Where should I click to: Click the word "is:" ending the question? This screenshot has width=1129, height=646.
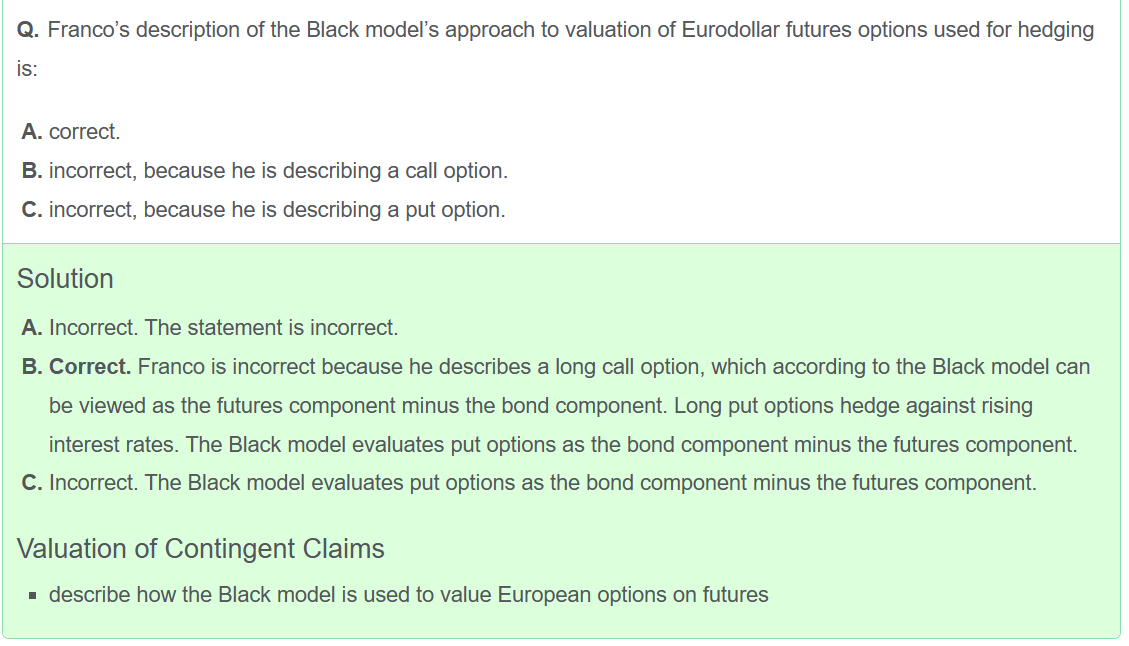27,70
